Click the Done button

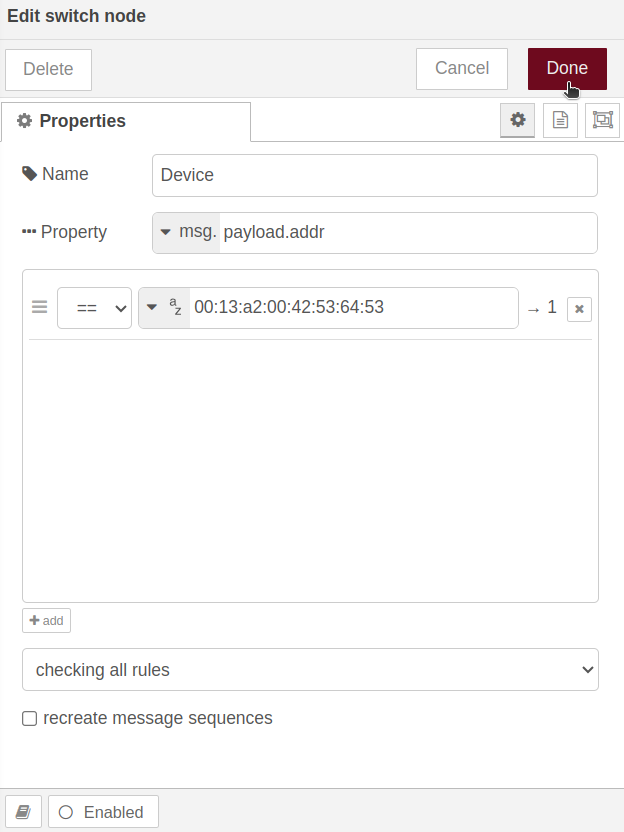pyautogui.click(x=567, y=69)
